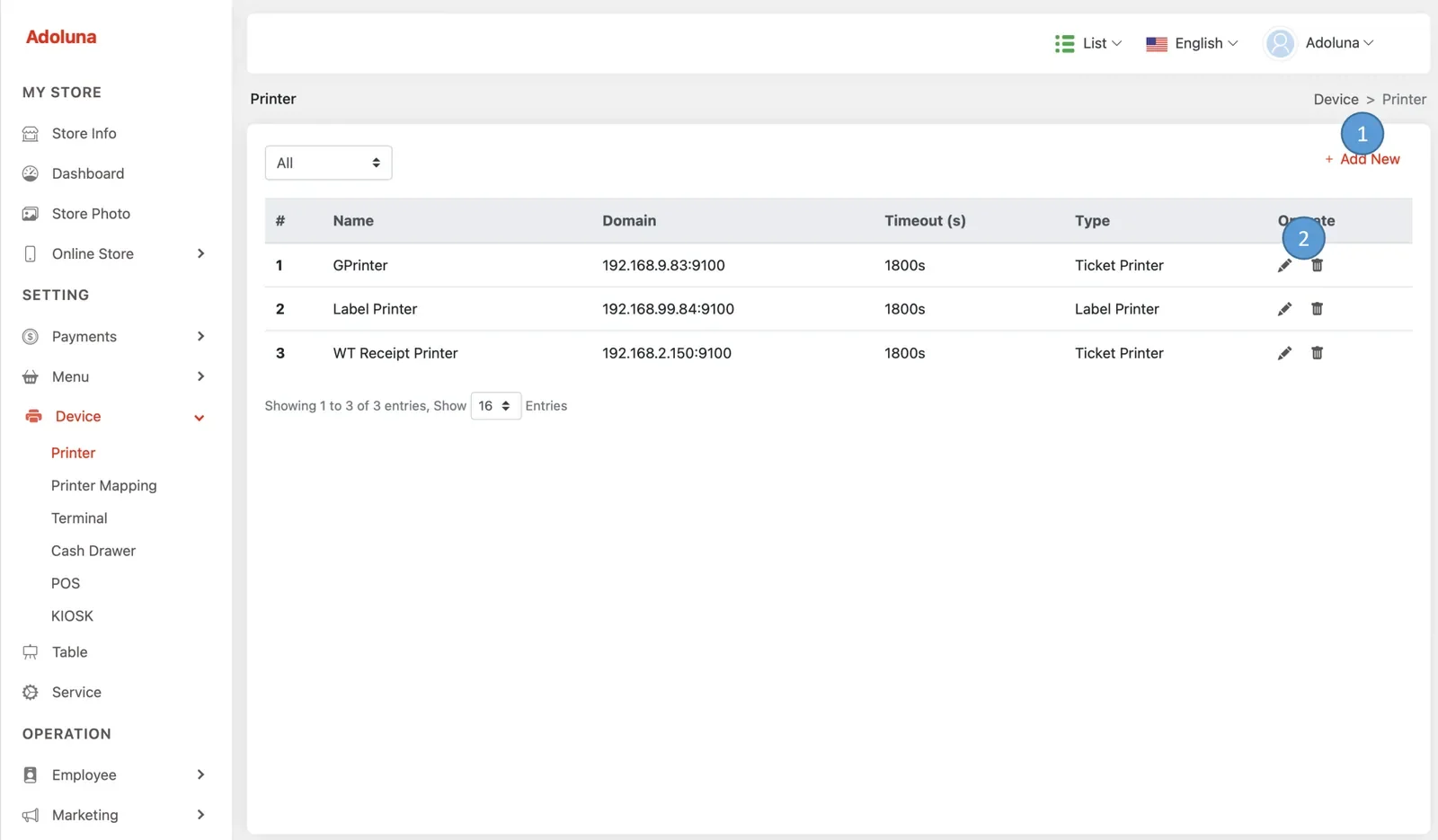Click the Label Printer type cell
This screenshot has width=1438, height=840.
pyautogui.click(x=1117, y=309)
